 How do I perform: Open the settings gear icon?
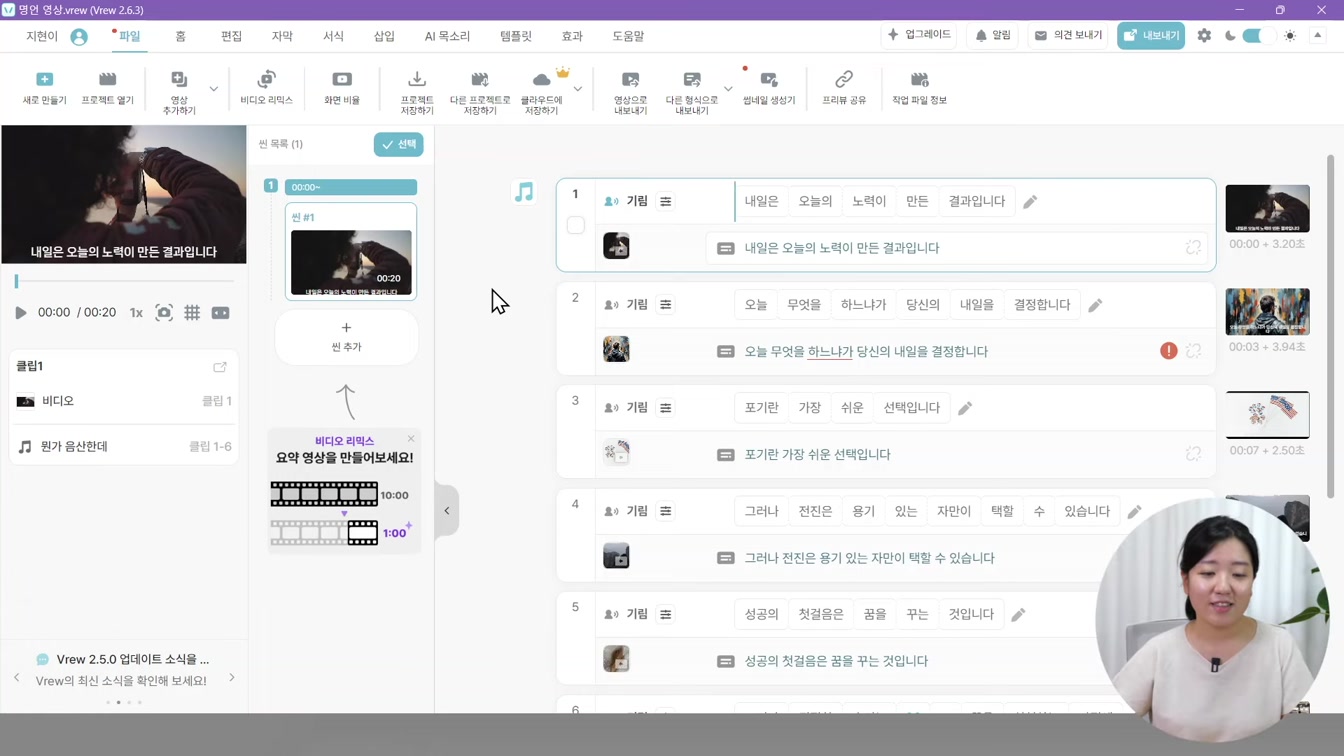(1204, 35)
